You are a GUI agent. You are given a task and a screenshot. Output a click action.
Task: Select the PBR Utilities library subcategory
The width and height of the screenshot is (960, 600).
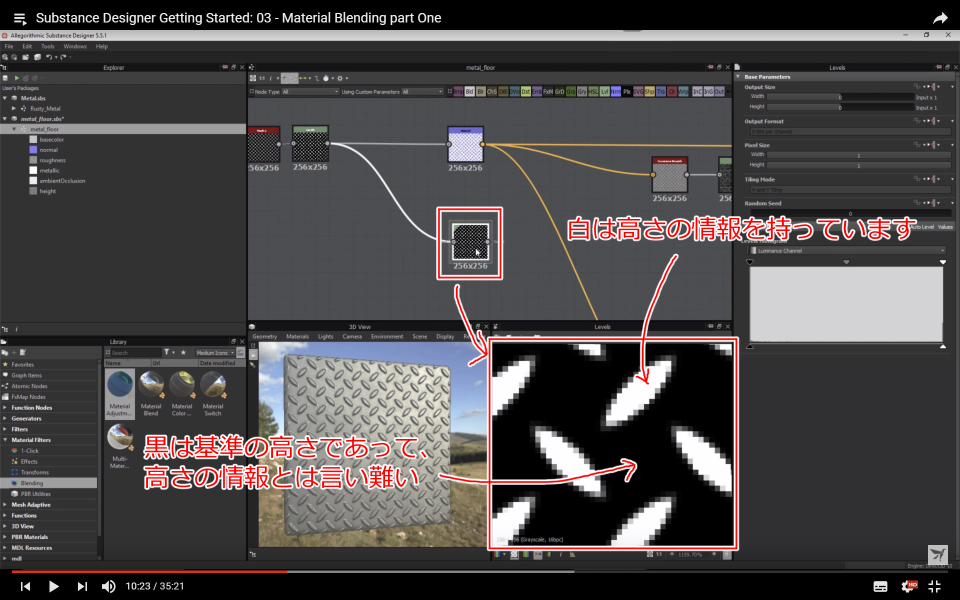point(36,494)
